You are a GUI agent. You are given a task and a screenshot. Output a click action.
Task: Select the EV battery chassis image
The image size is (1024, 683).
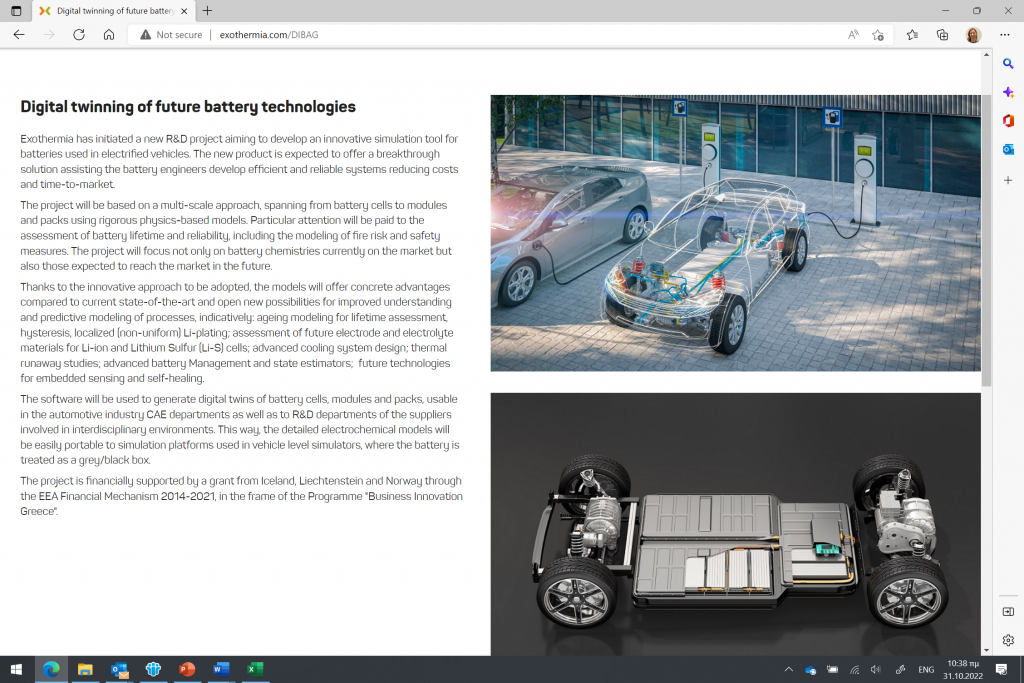click(735, 524)
